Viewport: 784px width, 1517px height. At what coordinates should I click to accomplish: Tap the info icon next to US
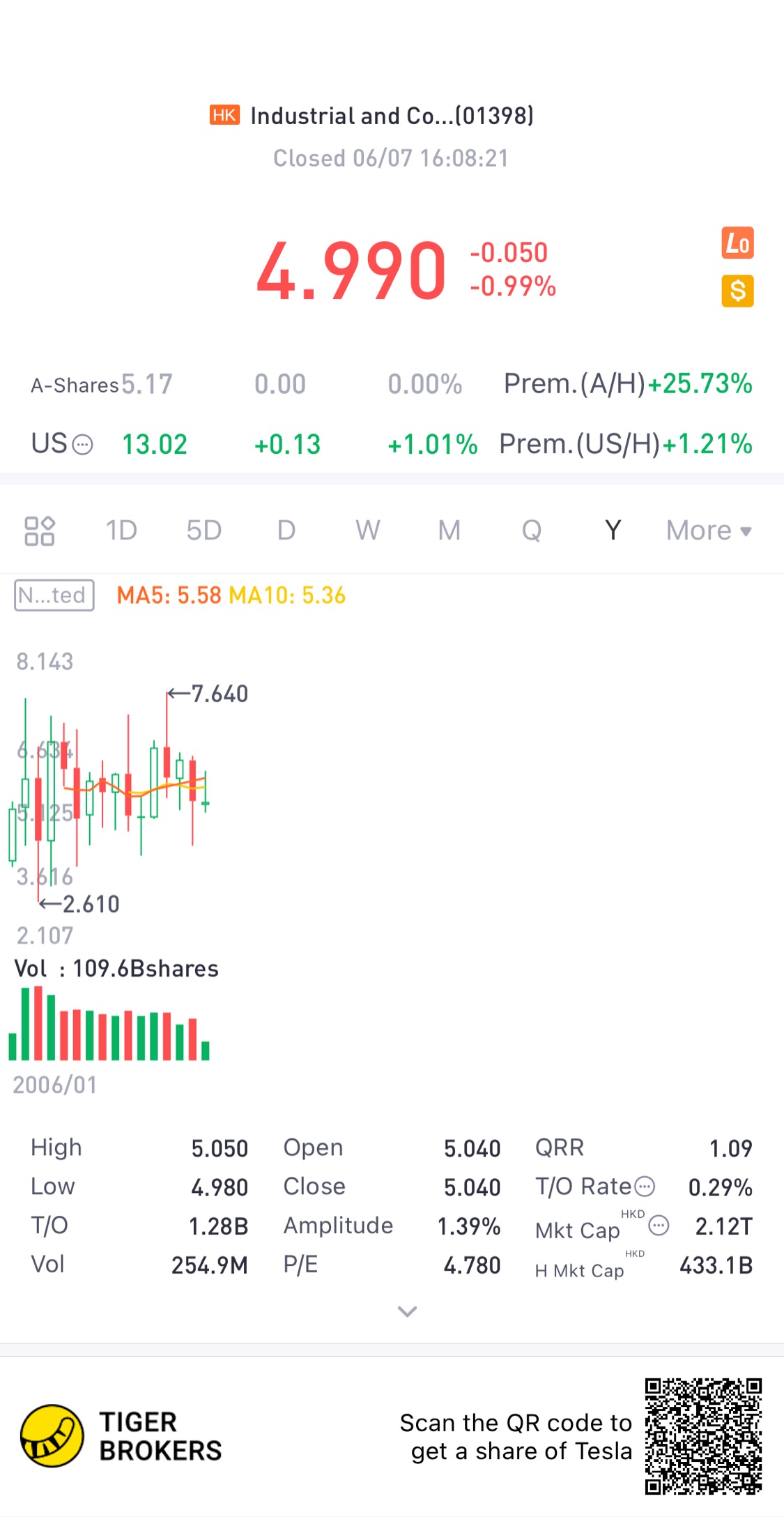pyautogui.click(x=83, y=445)
